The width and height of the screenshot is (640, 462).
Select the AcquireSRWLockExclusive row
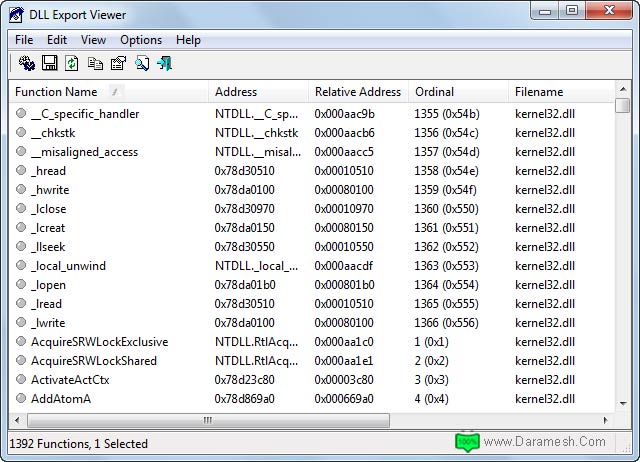click(x=99, y=342)
